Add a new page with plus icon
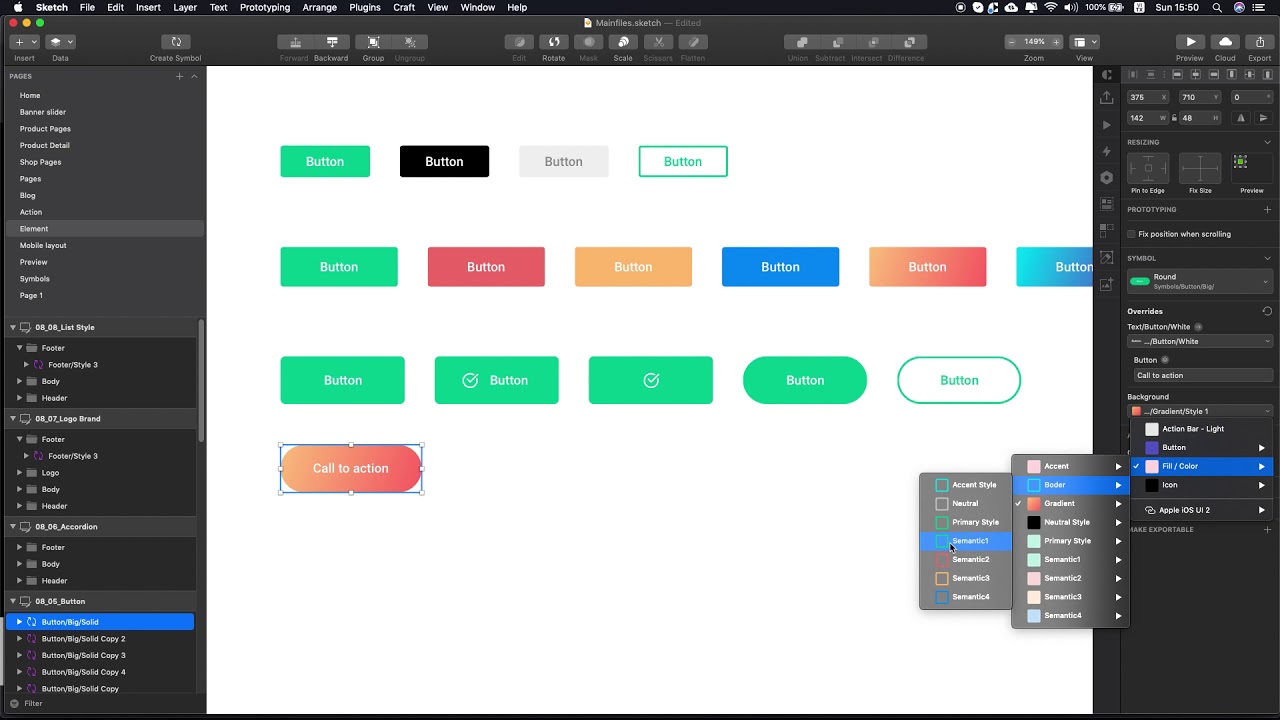This screenshot has width=1280, height=720. (x=180, y=76)
